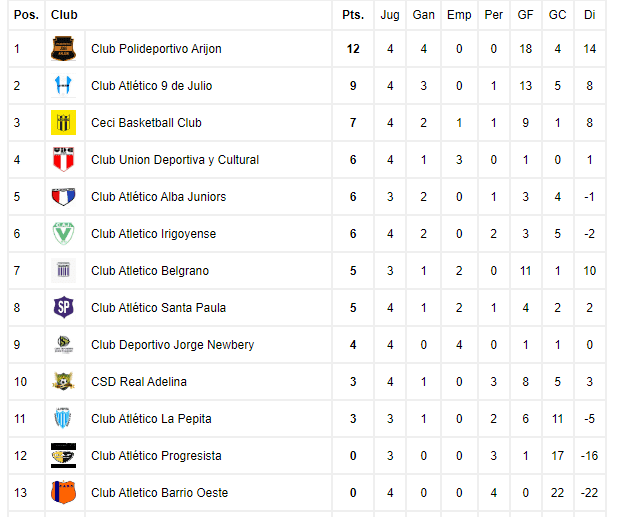619x517 pixels.
Task: Click the Club Union Deportiva y Cultural shield
Action: click(63, 159)
